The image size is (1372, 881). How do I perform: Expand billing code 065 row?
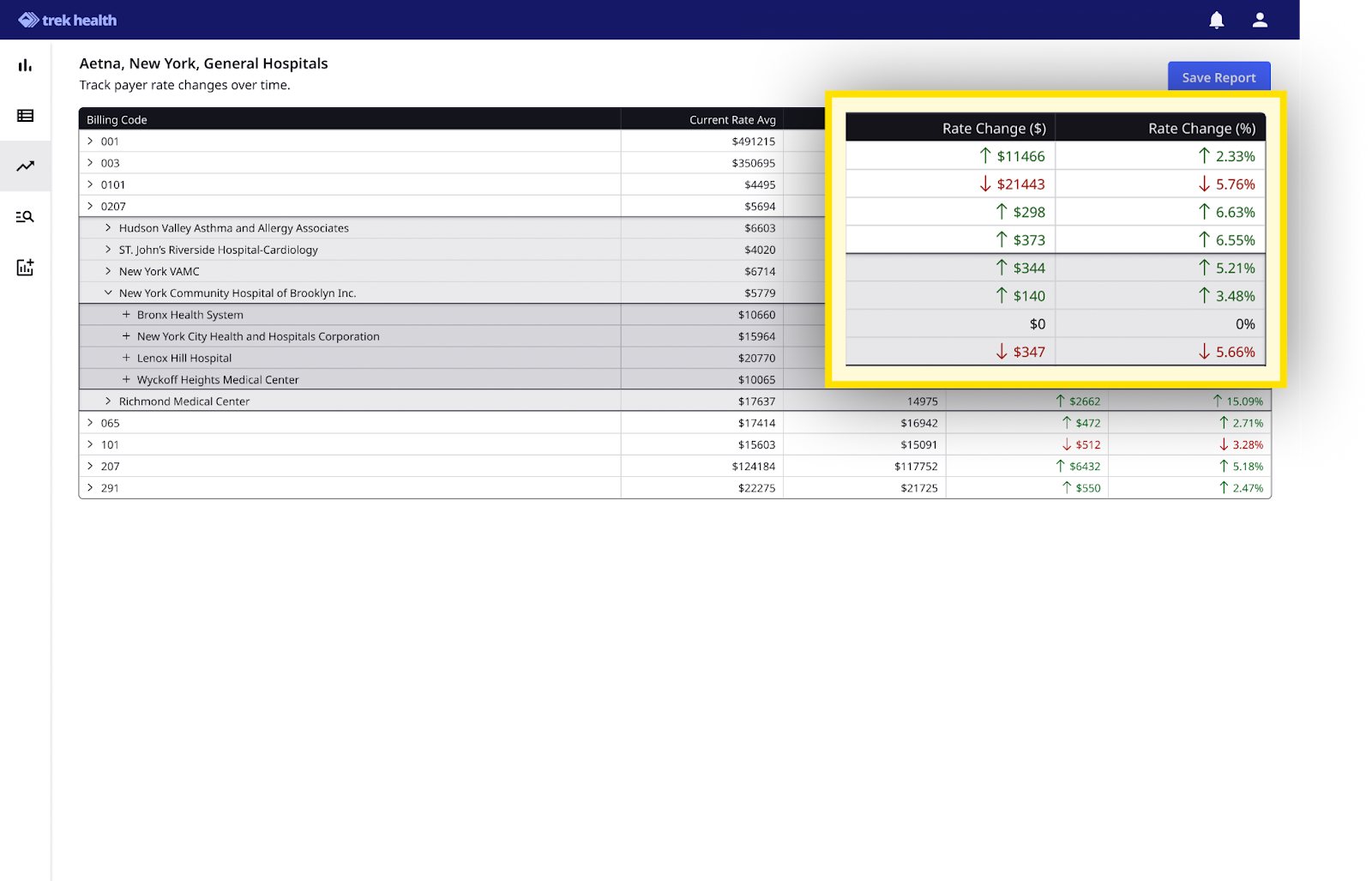tap(90, 422)
